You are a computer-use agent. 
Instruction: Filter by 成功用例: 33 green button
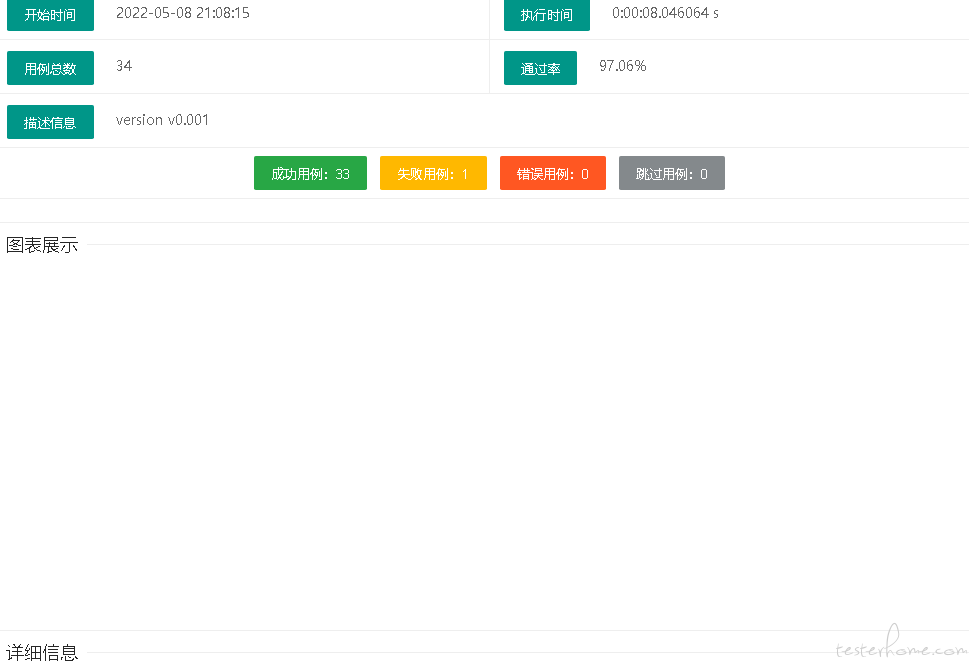[x=310, y=173]
